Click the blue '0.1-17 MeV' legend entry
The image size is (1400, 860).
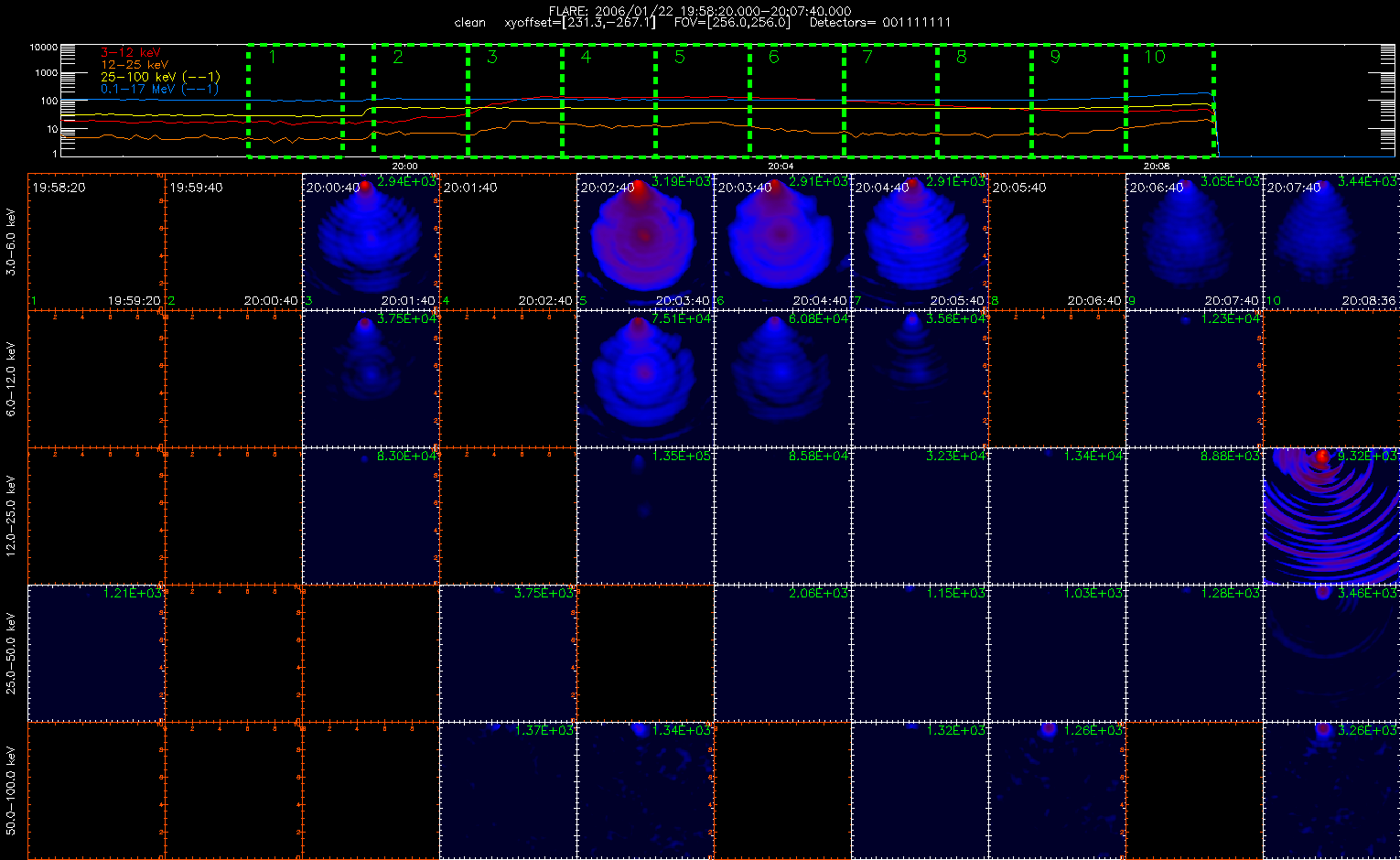tap(160, 89)
